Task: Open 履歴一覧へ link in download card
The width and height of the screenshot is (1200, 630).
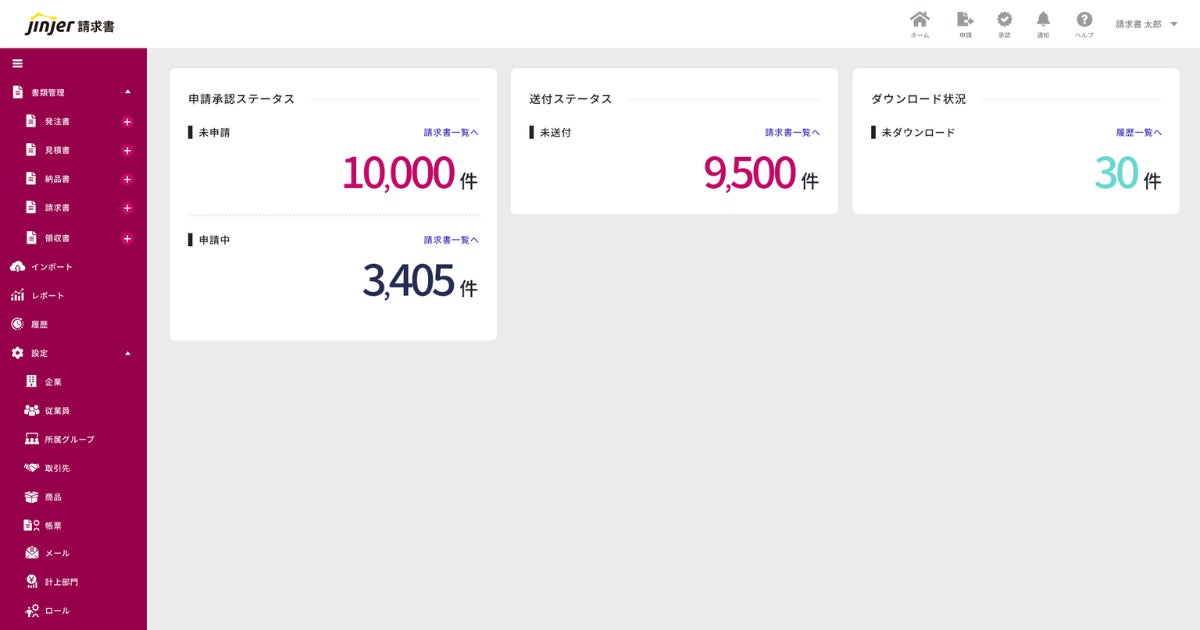Action: pos(1139,132)
